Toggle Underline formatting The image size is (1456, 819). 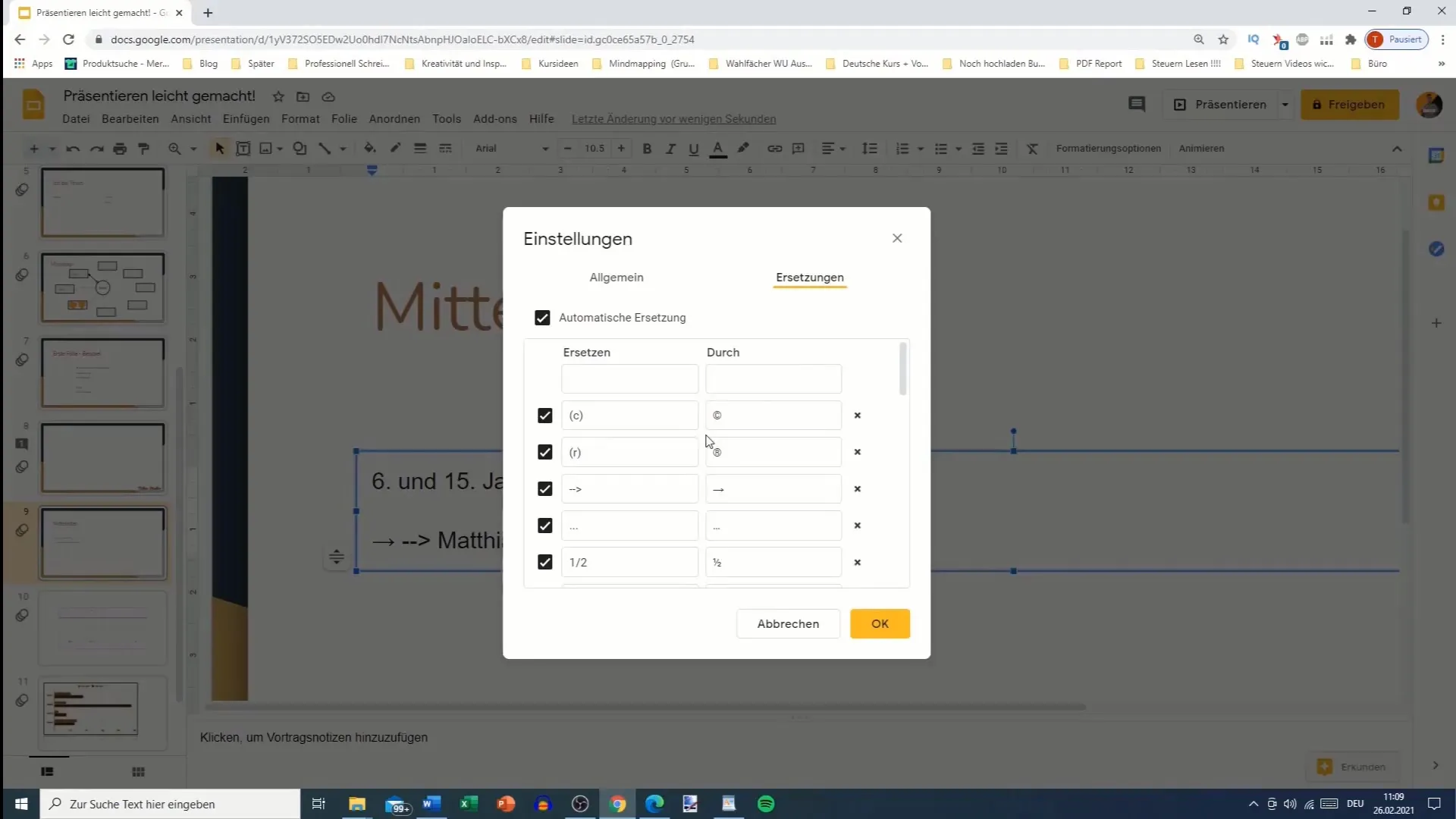coord(693,149)
